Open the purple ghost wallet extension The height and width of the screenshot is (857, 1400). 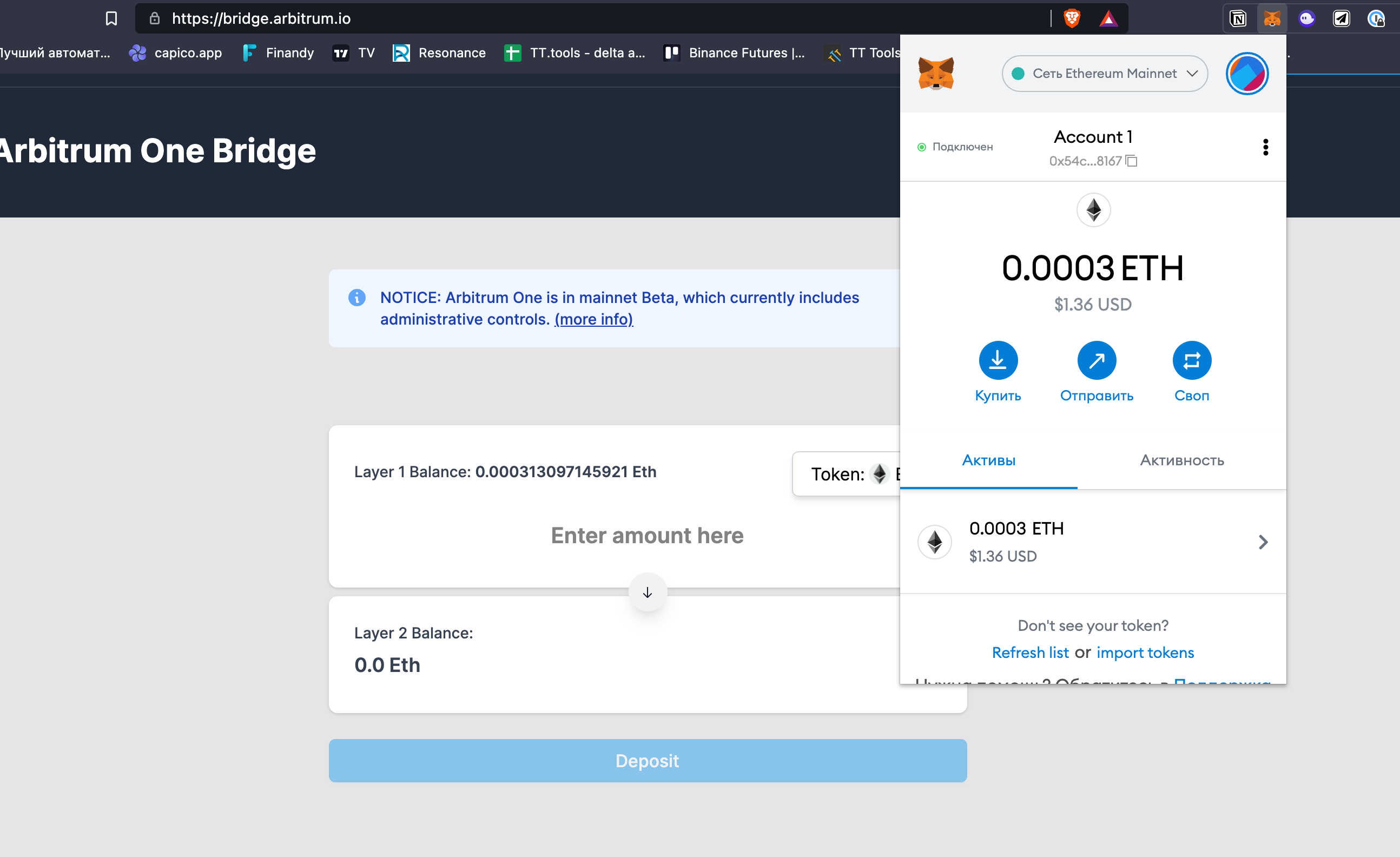1307,19
